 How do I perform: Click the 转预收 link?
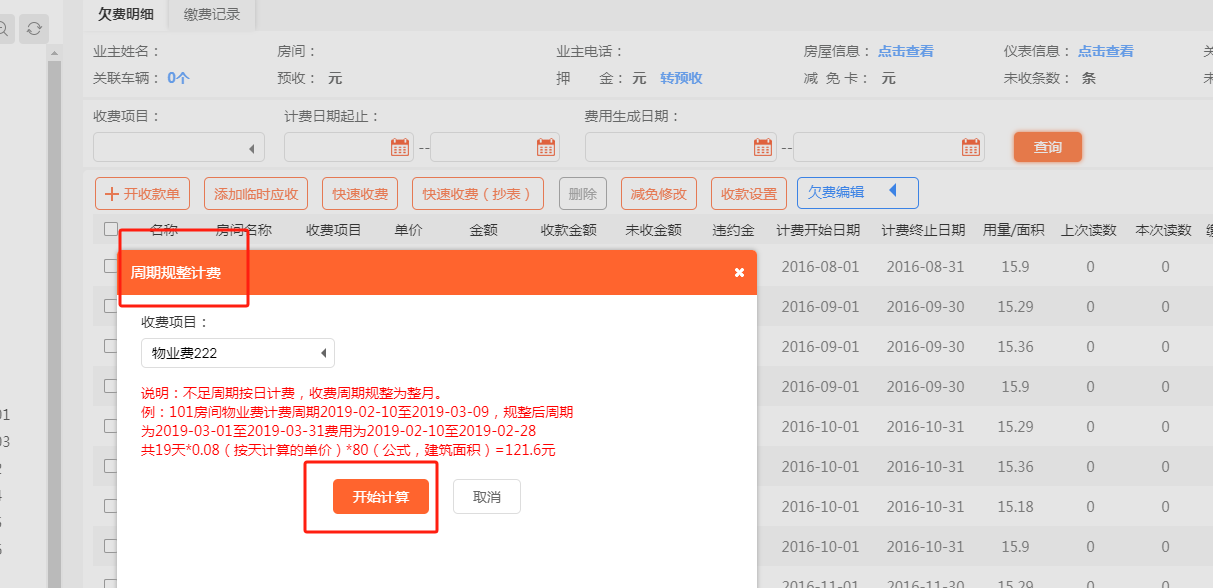[x=681, y=78]
